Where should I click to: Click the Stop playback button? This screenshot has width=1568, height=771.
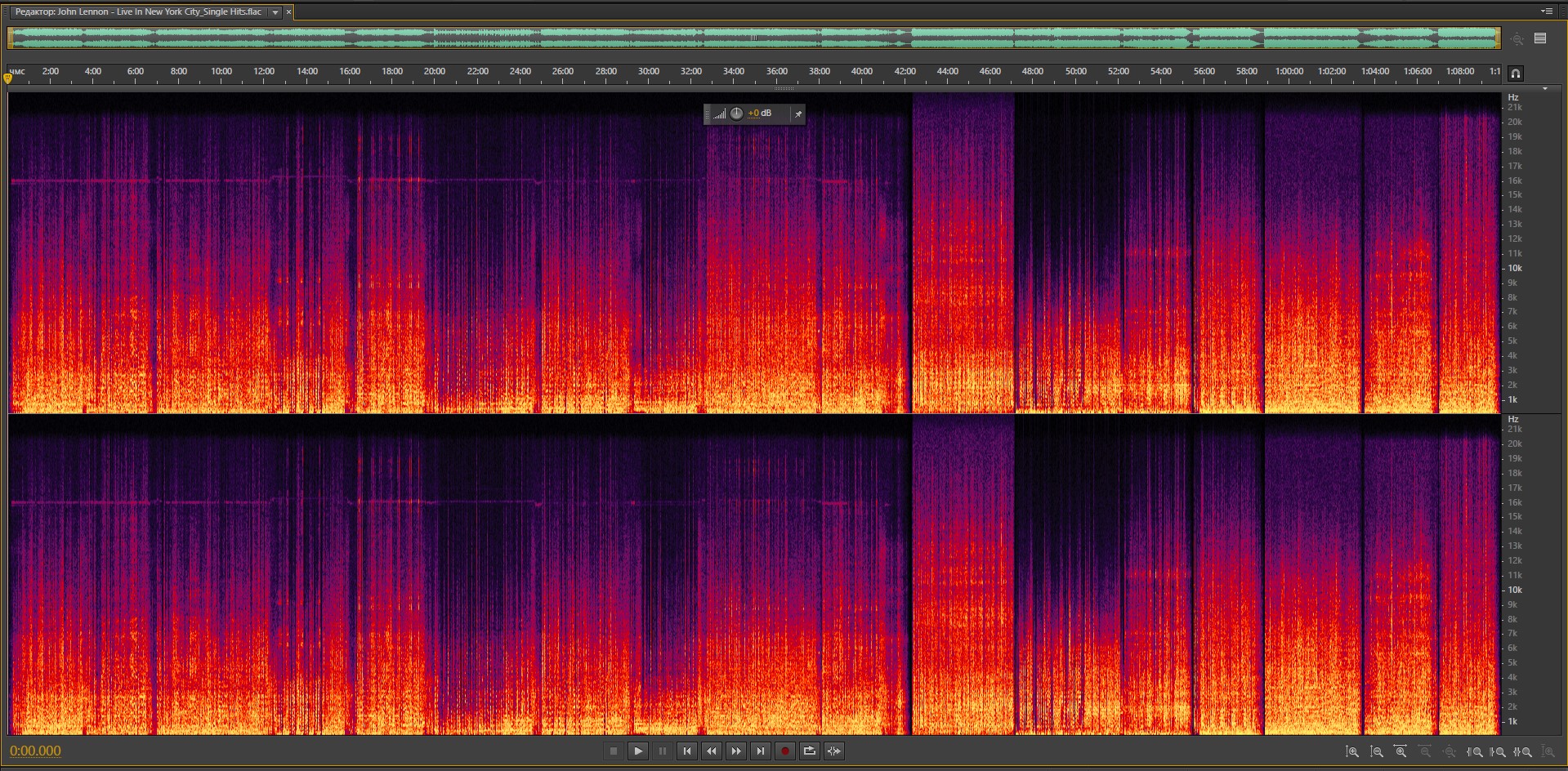tap(614, 751)
